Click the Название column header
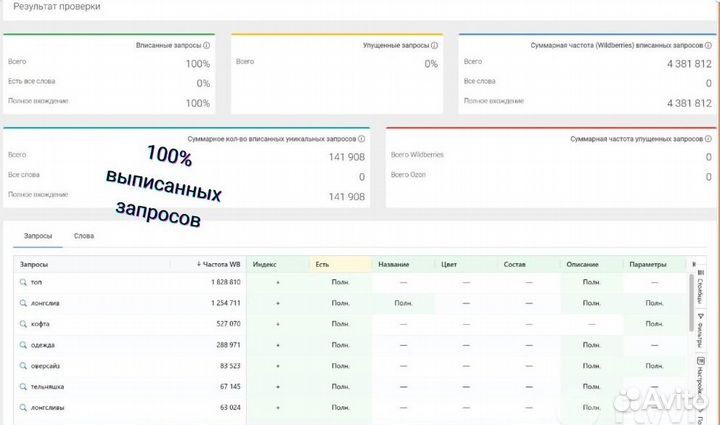The height and width of the screenshot is (425, 720). [x=394, y=264]
